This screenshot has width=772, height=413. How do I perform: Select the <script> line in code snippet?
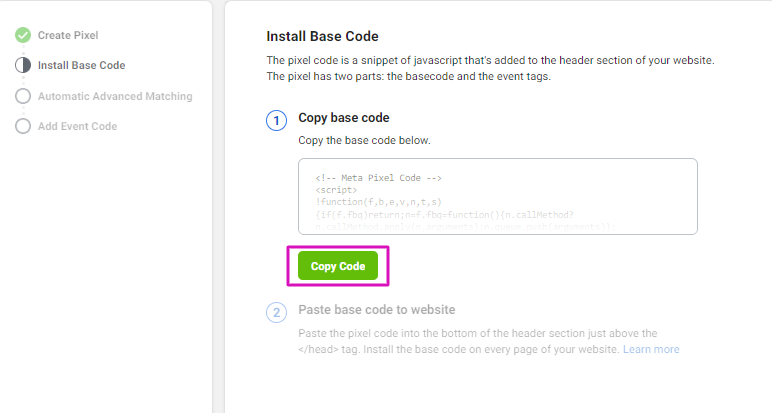point(336,190)
